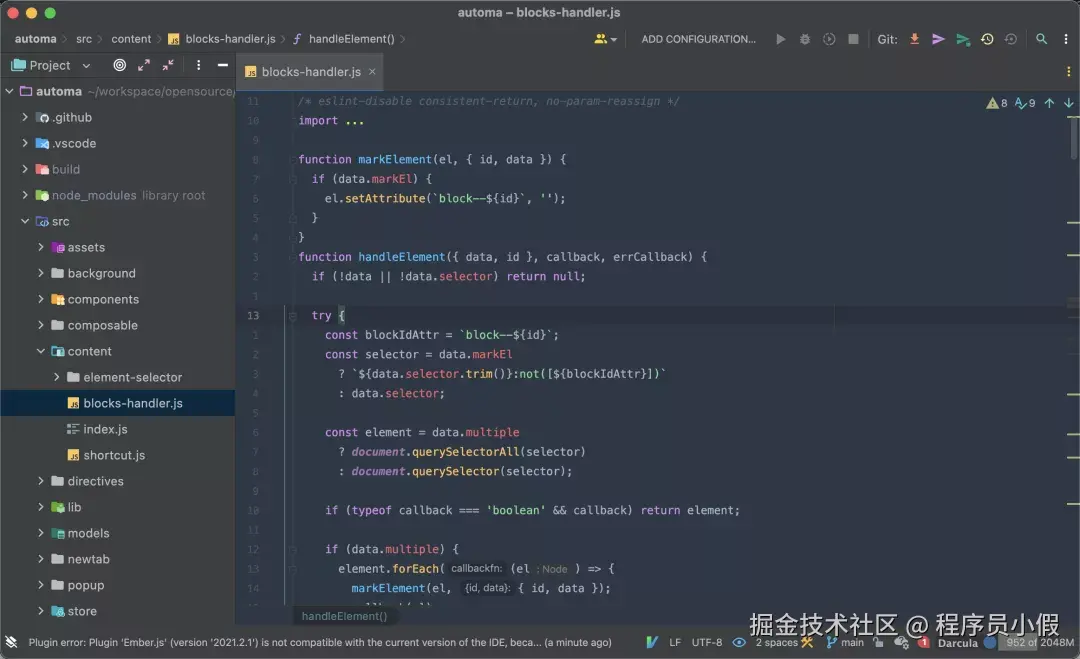The width and height of the screenshot is (1080, 659).
Task: Collapse the src folder in project tree
Action: [25, 221]
